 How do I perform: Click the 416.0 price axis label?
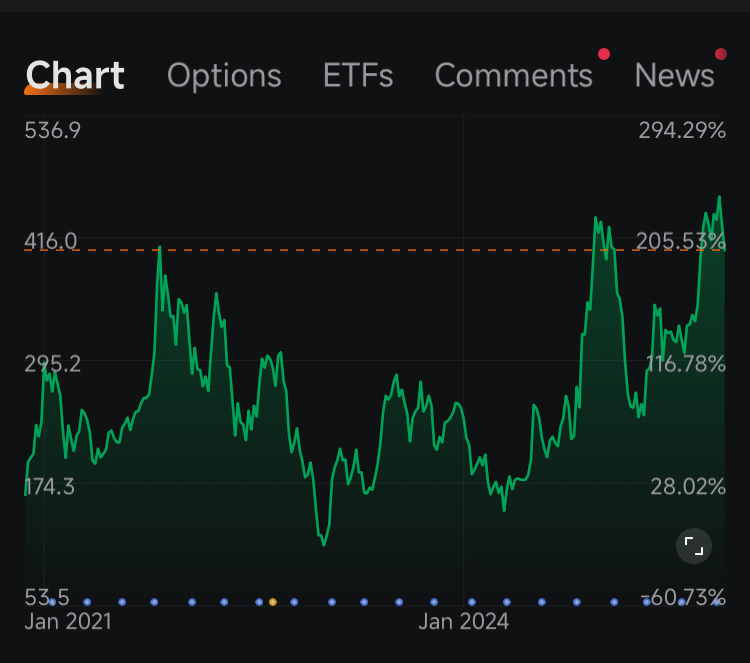coord(51,241)
